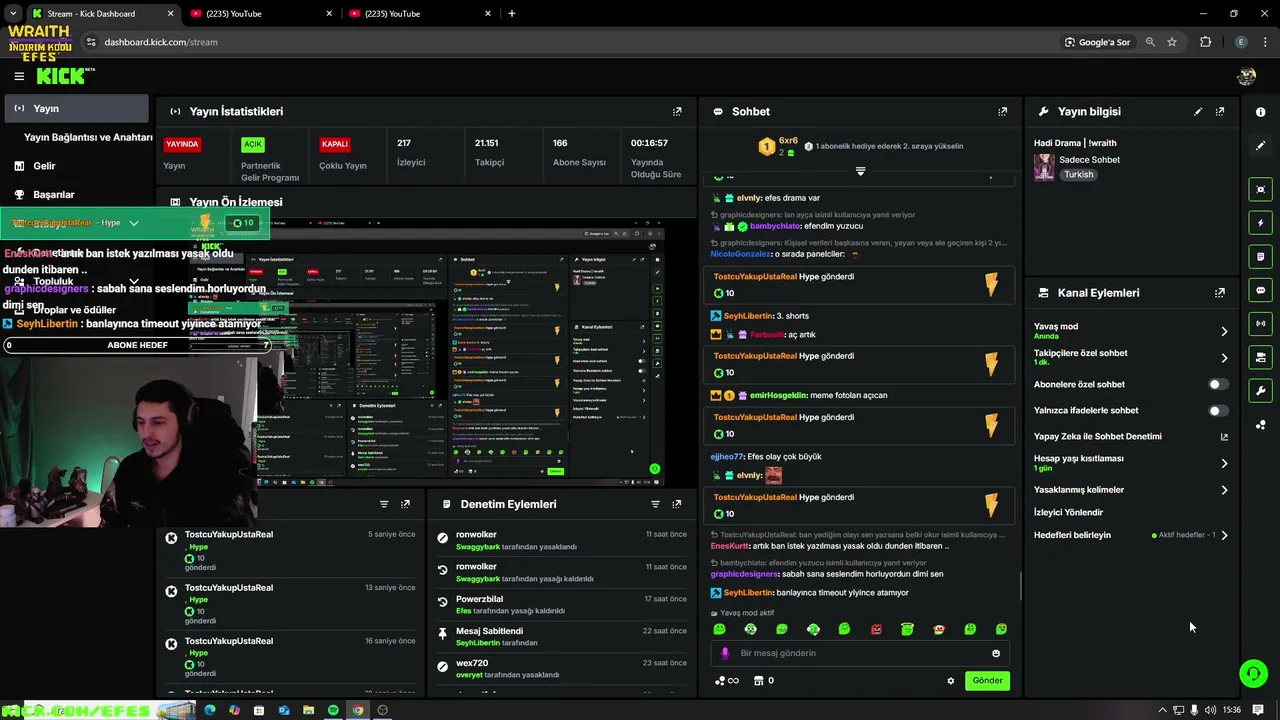Click the red angry emote in quick bar
The image size is (1280, 720).
point(876,629)
